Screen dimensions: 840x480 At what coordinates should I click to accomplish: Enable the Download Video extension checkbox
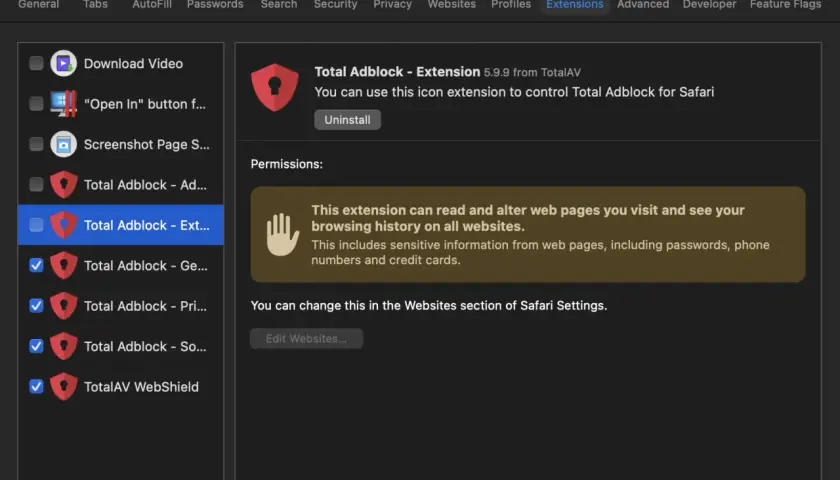coord(36,63)
